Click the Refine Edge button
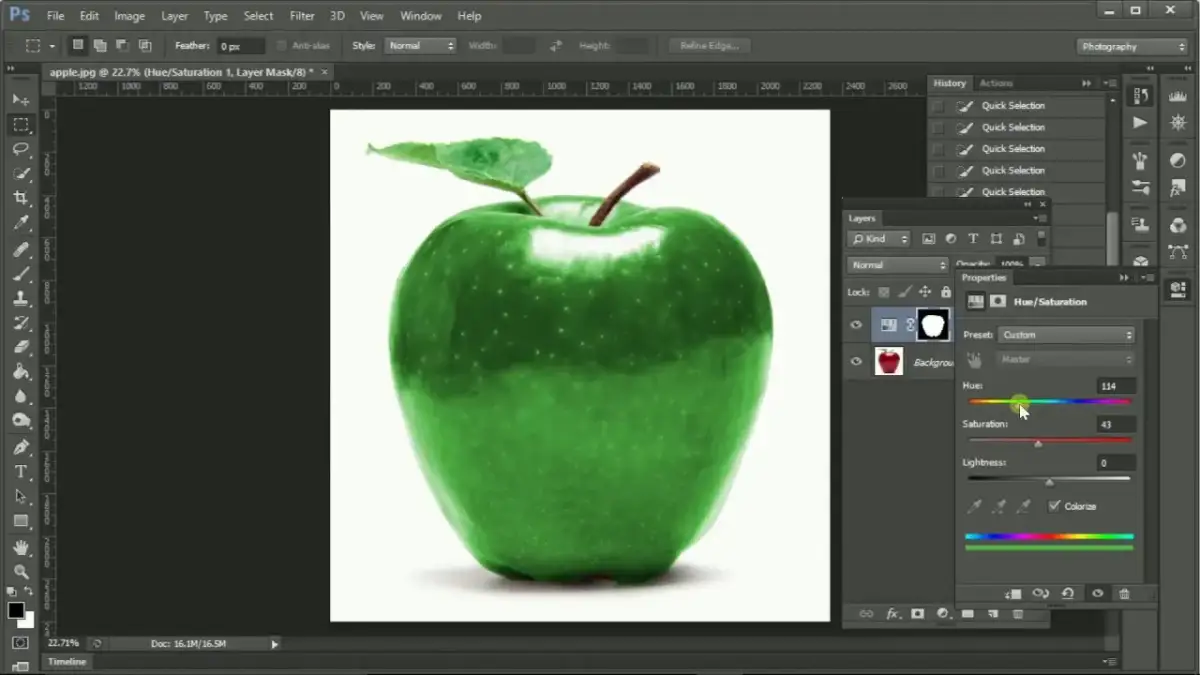This screenshot has height=675, width=1200. [x=708, y=45]
